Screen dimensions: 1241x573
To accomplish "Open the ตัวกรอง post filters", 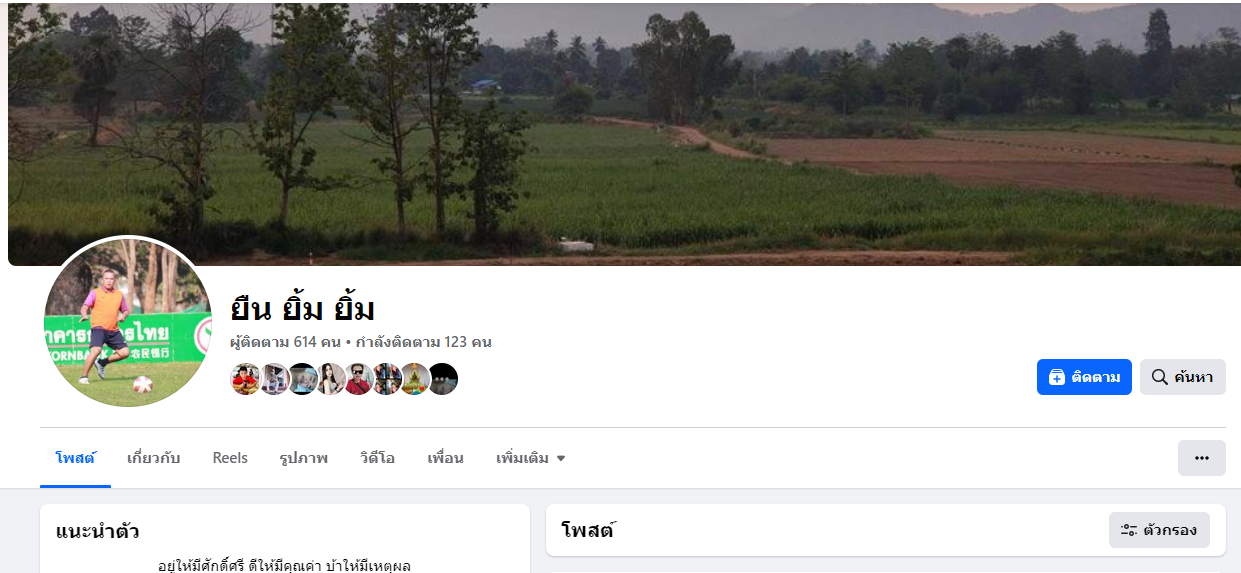I will point(1159,530).
